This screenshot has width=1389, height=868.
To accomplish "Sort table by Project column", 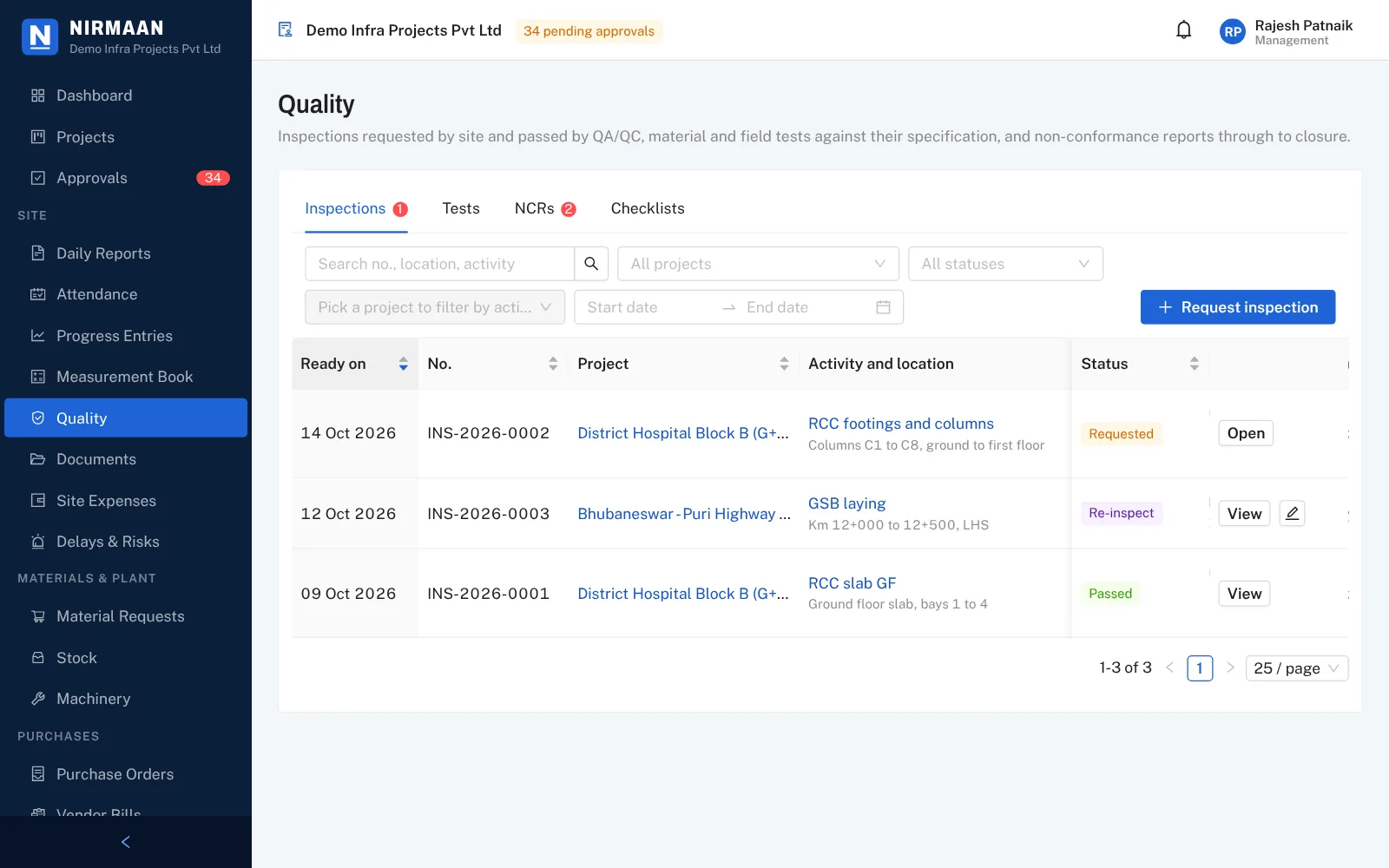I will [683, 364].
